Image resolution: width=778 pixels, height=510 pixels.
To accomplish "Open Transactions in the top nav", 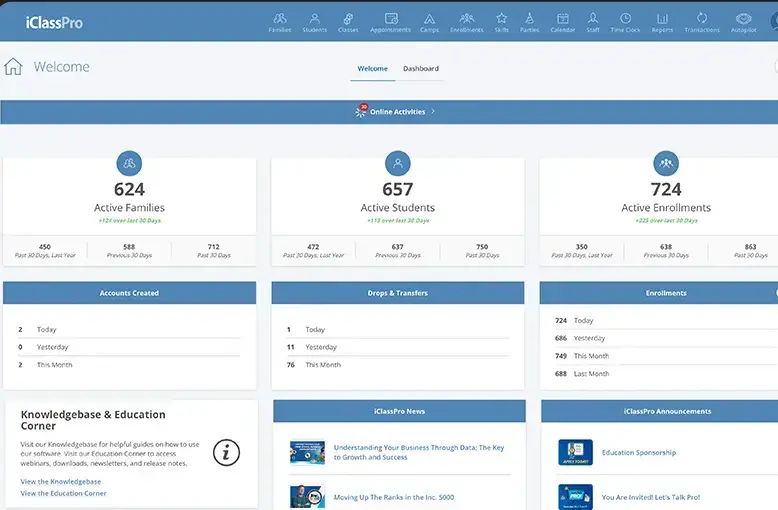I will (702, 23).
